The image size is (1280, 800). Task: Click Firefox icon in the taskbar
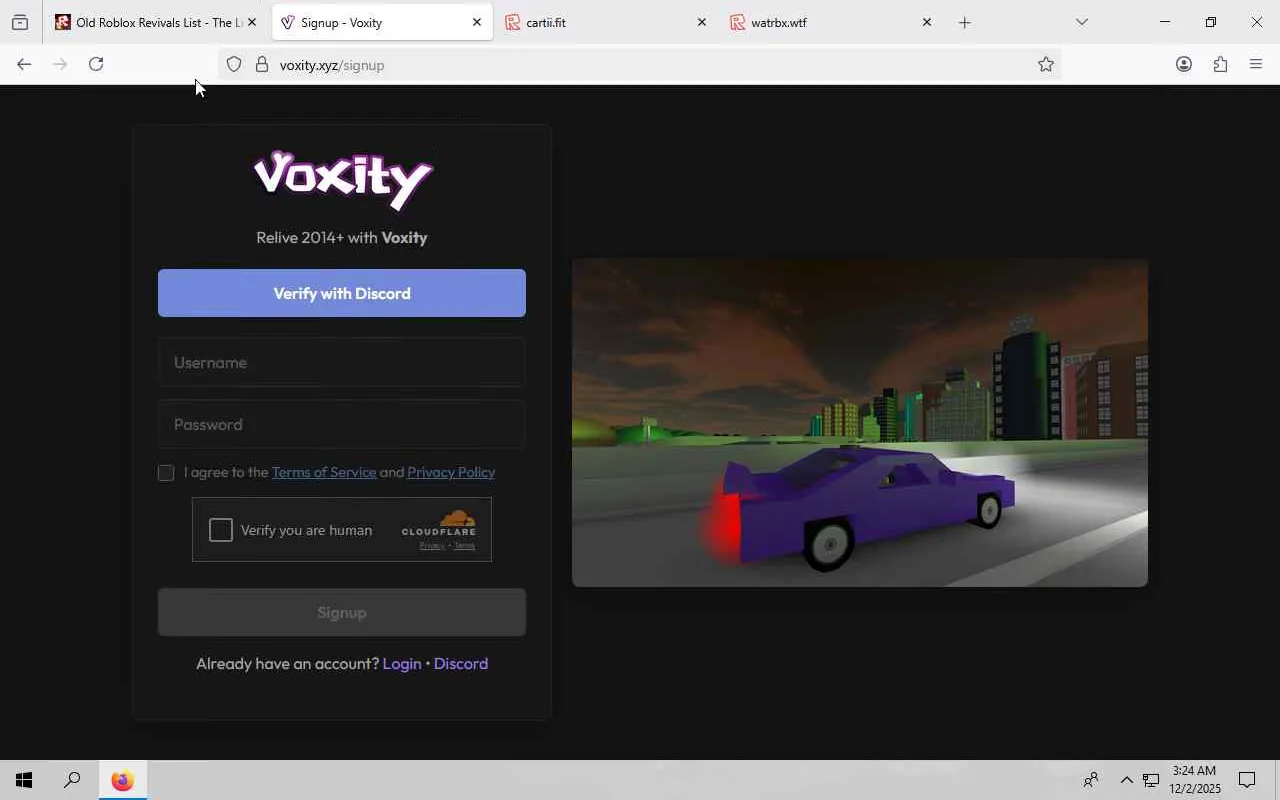click(x=122, y=780)
